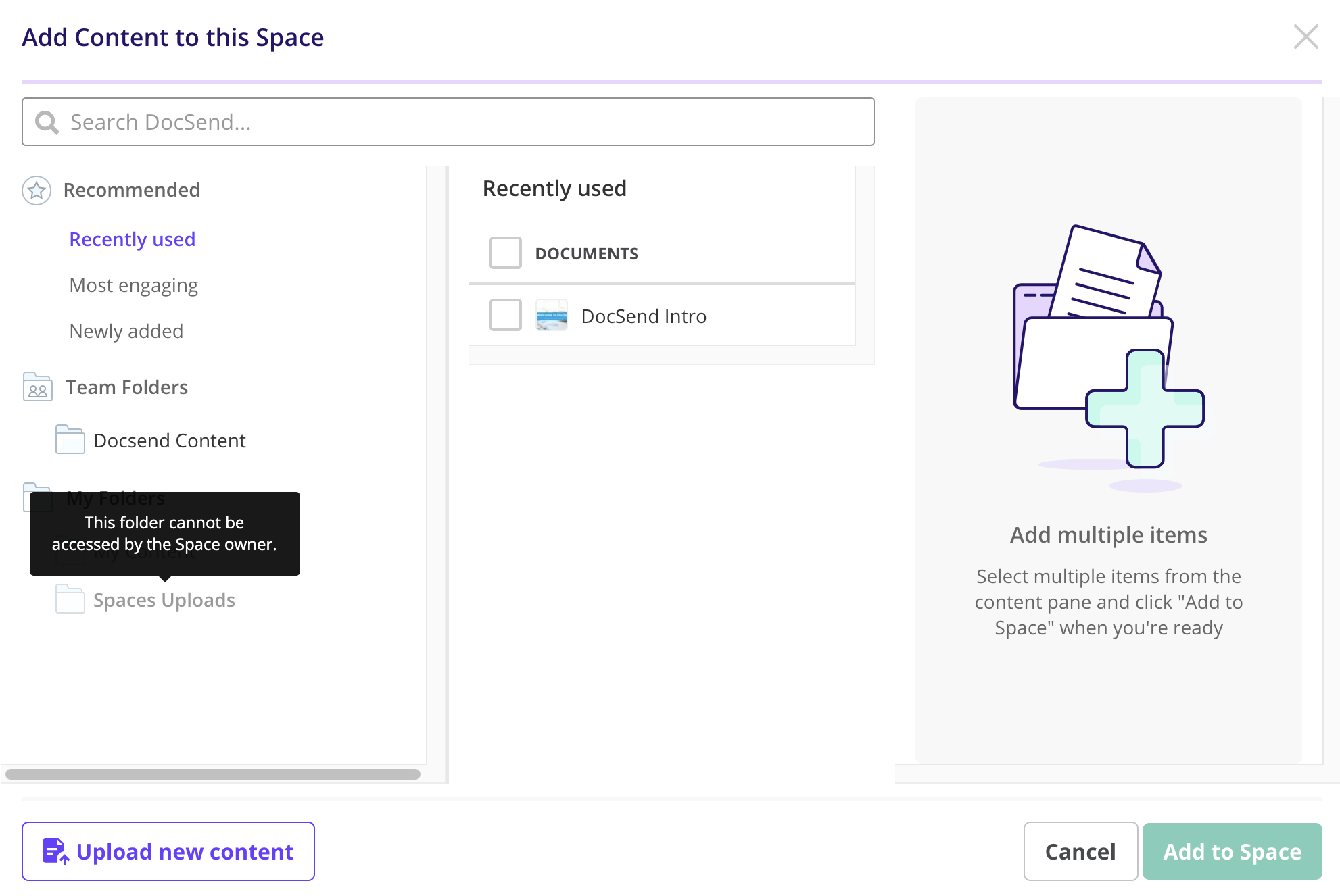Image resolution: width=1340 pixels, height=896 pixels.
Task: Check the DocSend Intro checkbox
Action: [505, 315]
